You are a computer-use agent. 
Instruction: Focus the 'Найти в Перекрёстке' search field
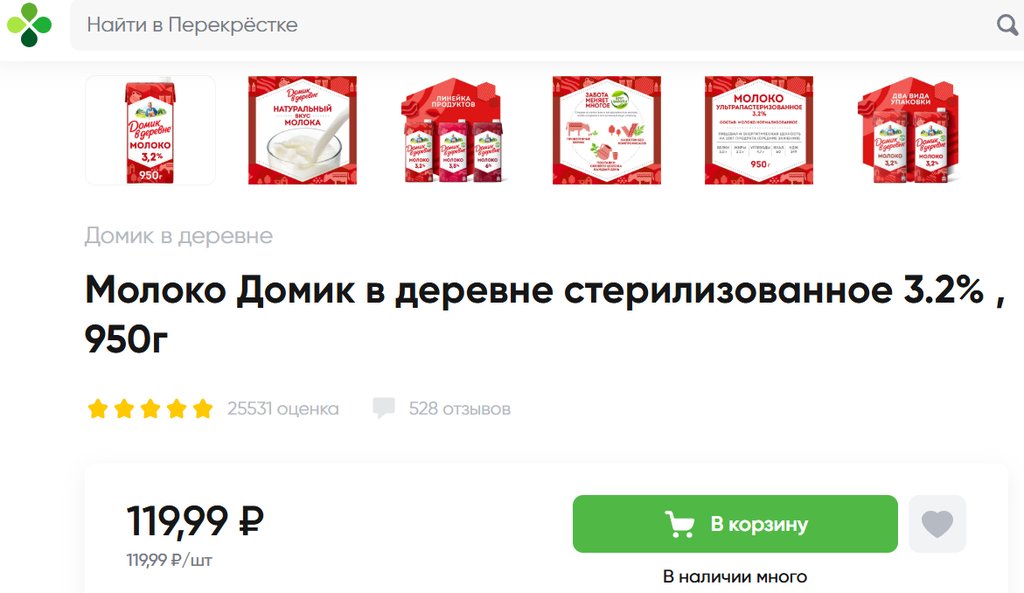536,25
